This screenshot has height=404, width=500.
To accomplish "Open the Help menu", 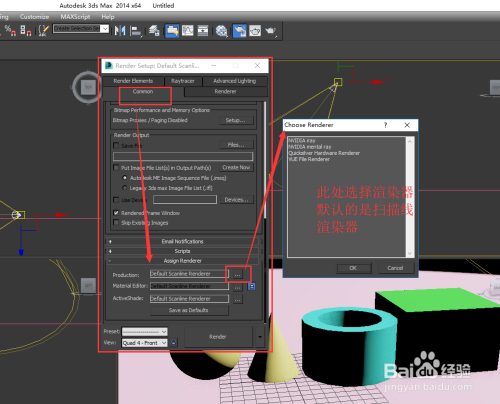I will (x=108, y=17).
